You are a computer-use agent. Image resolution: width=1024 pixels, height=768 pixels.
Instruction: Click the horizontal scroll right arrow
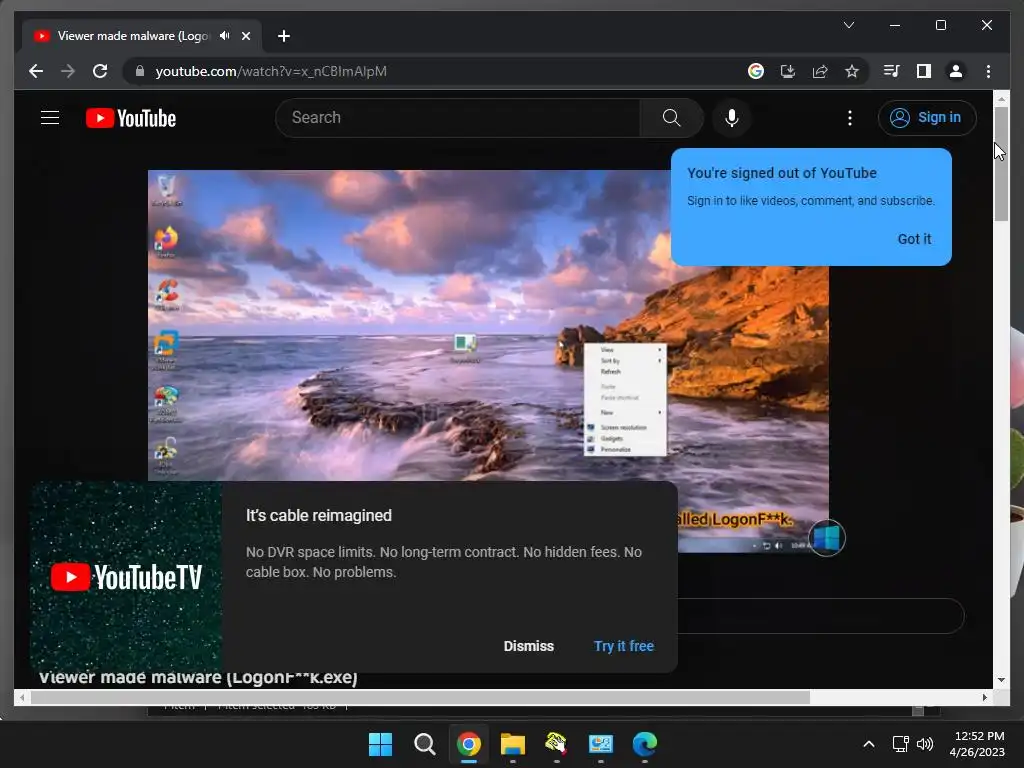pos(985,697)
